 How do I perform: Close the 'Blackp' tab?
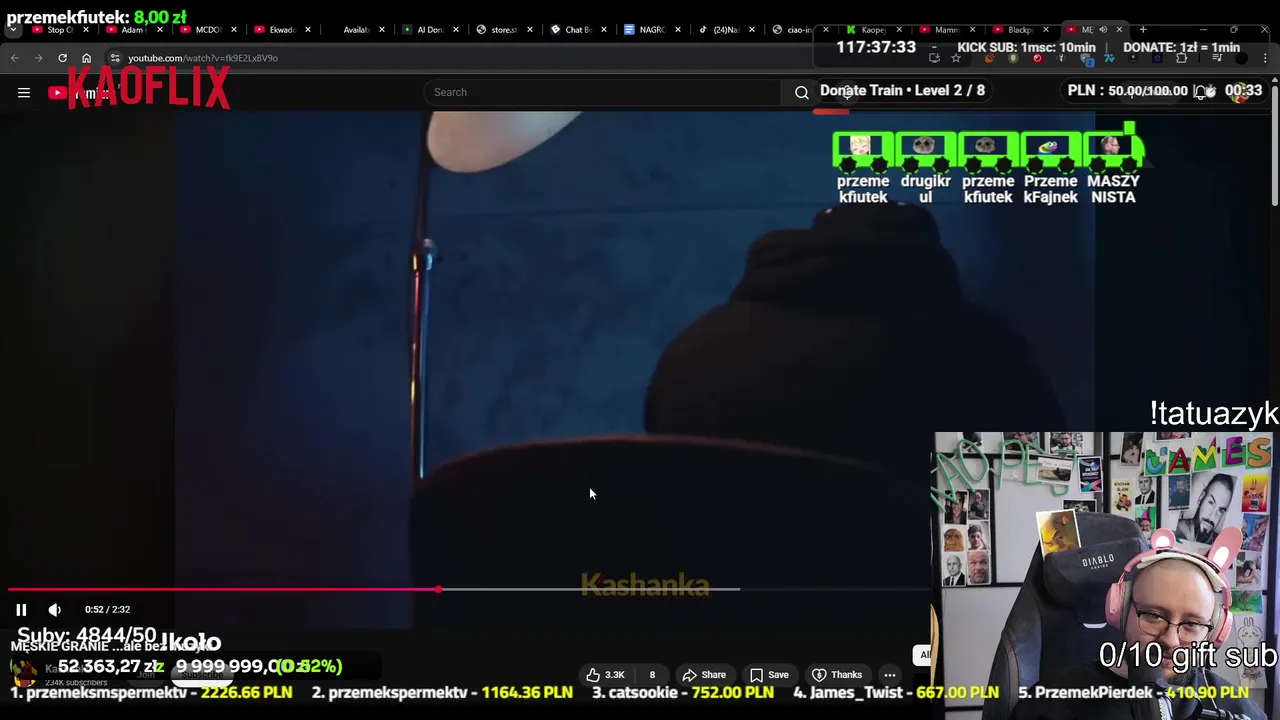[x=1046, y=29]
